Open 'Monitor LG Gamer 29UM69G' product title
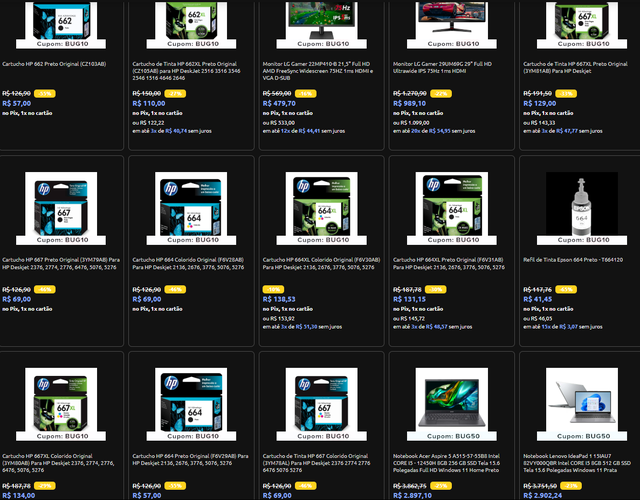Screen dimensions: 640x500 (x=442, y=67)
